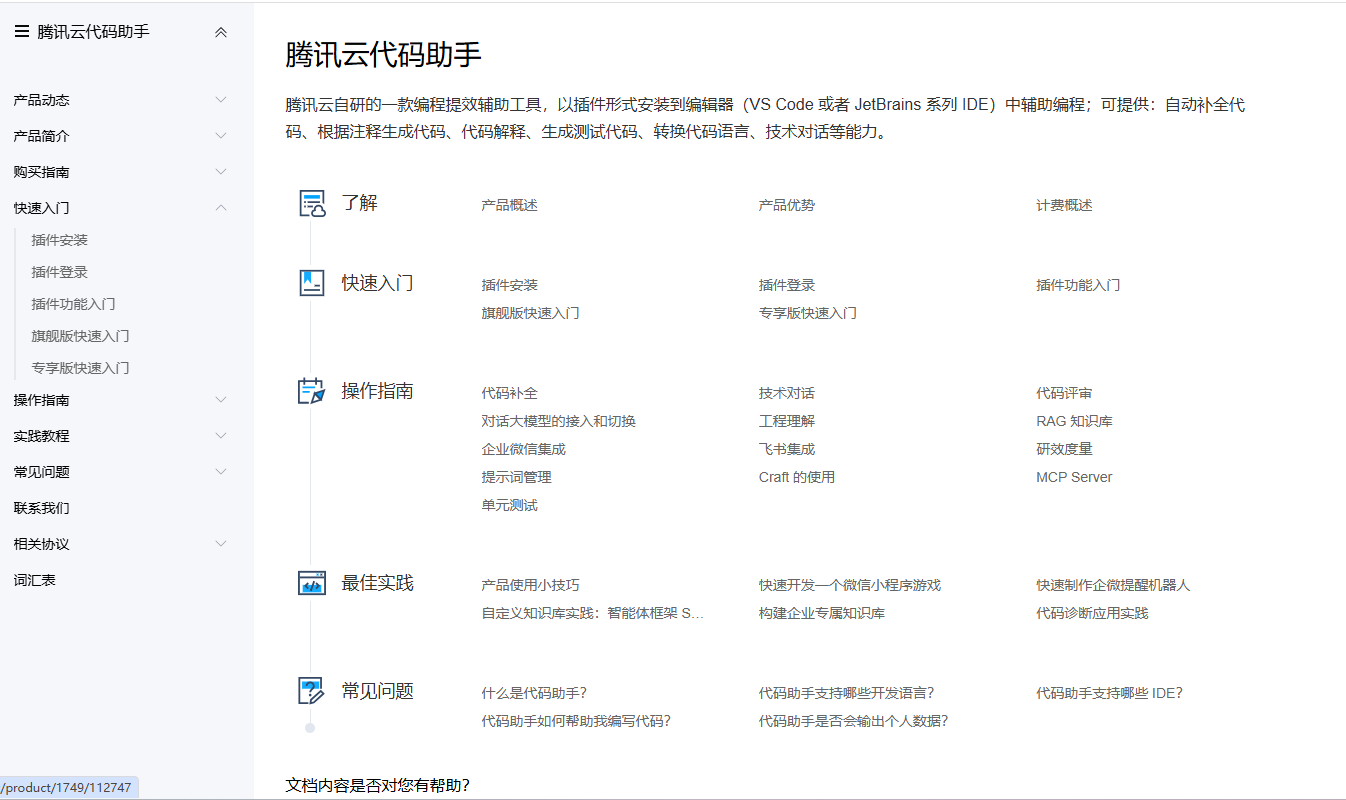Open the 提示词管理 link
This screenshot has height=800, width=1346.
(x=517, y=477)
